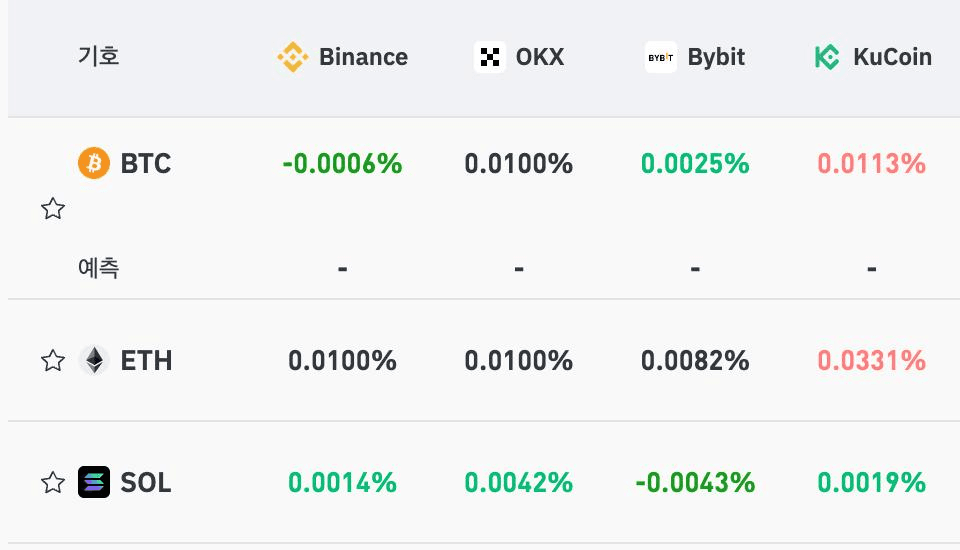
Task: Select SOL Bybit rate -0.0043%
Action: 695,483
